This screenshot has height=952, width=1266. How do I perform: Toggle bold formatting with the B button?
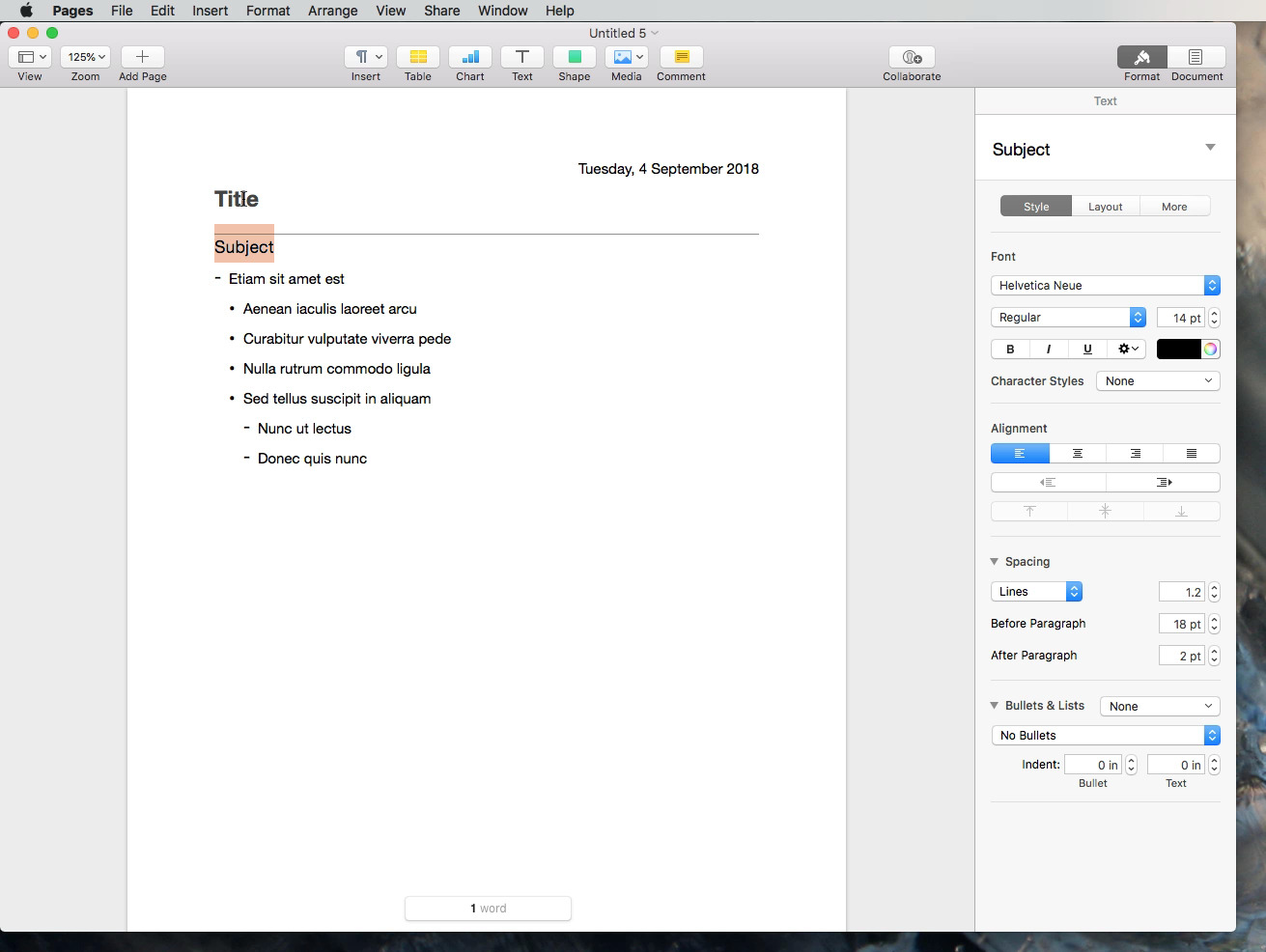1010,350
